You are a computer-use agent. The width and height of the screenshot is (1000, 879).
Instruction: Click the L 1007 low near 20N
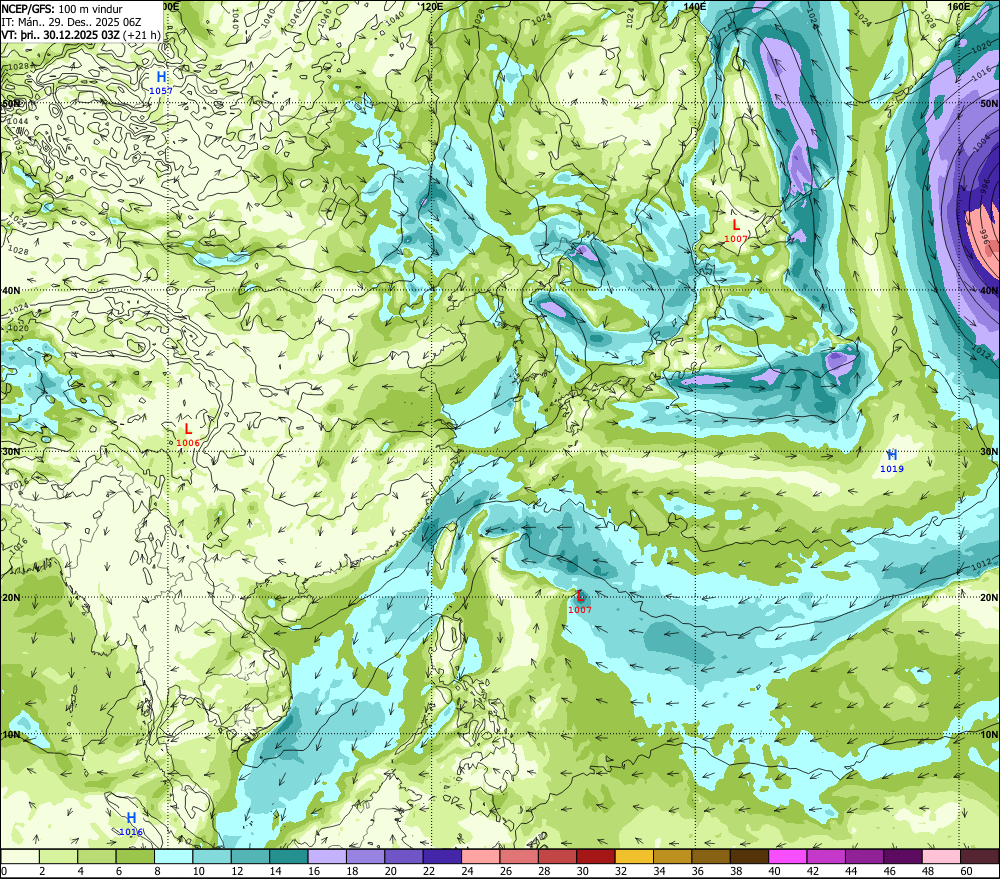pos(579,602)
